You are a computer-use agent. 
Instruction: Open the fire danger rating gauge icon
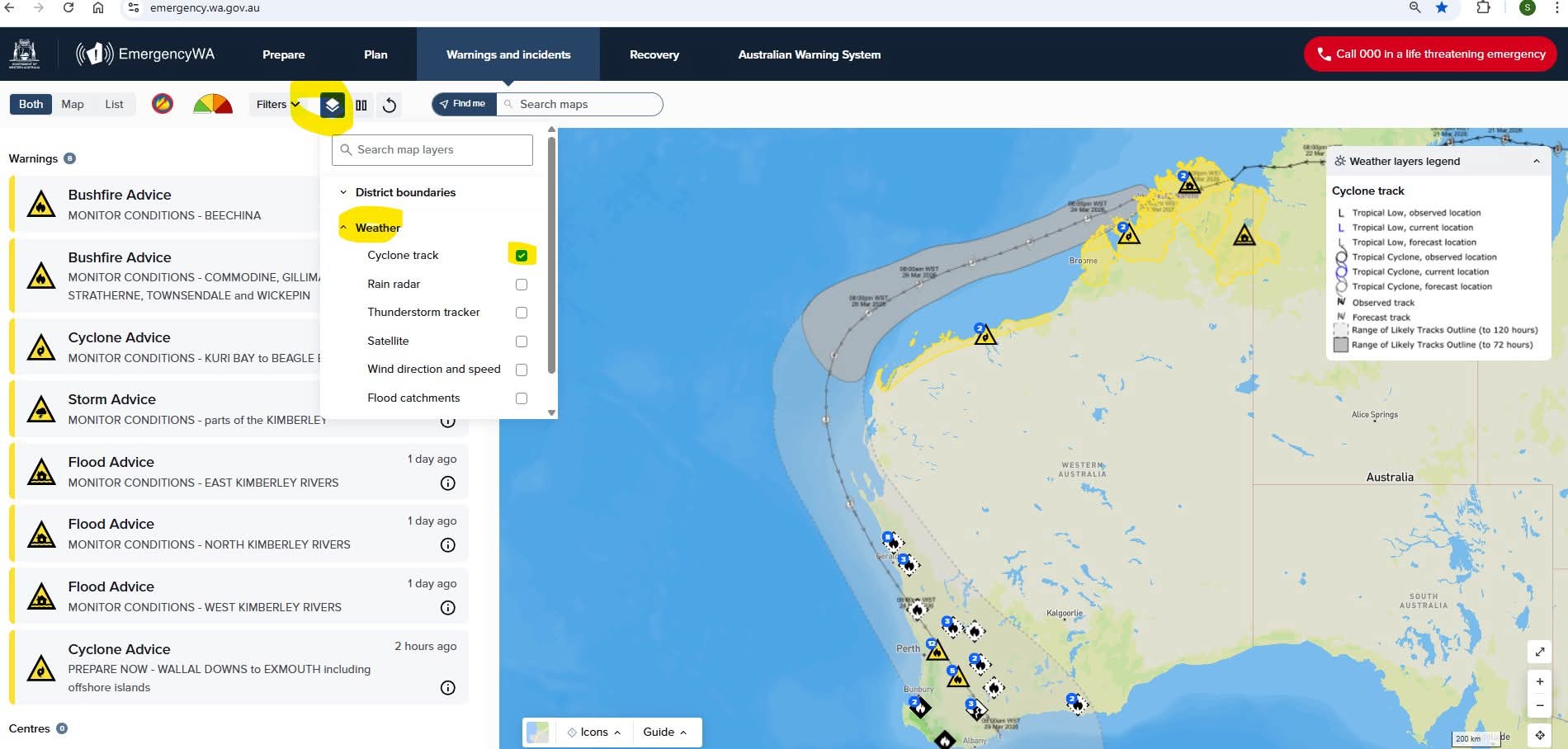pos(213,104)
